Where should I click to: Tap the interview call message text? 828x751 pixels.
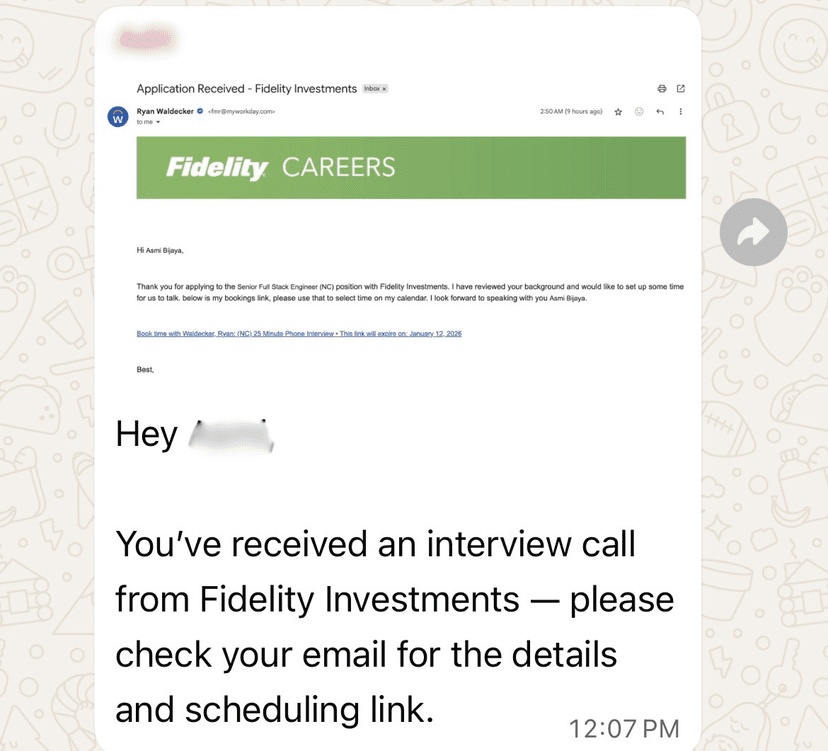[394, 626]
